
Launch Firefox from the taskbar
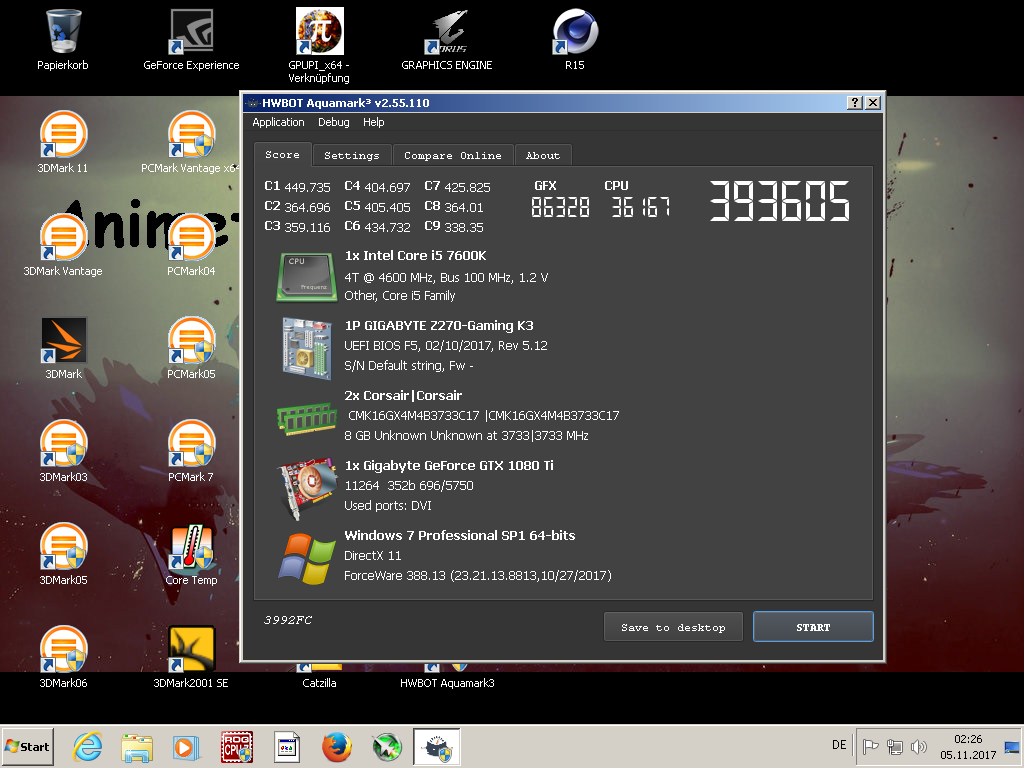[337, 747]
